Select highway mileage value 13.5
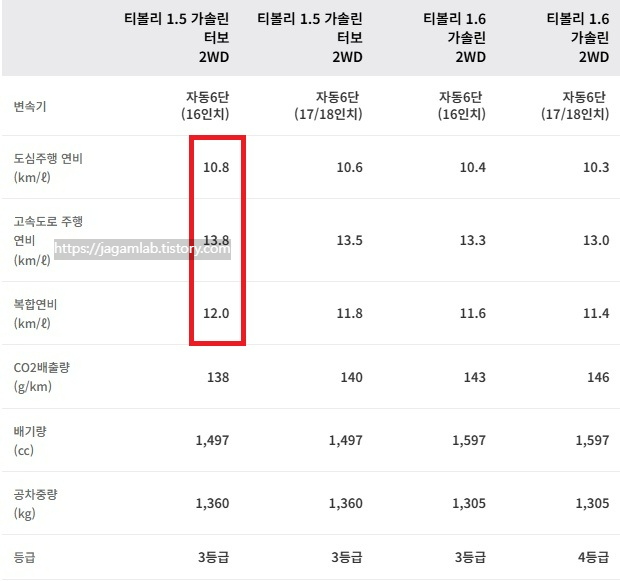This screenshot has height=581, width=620. tap(350, 240)
